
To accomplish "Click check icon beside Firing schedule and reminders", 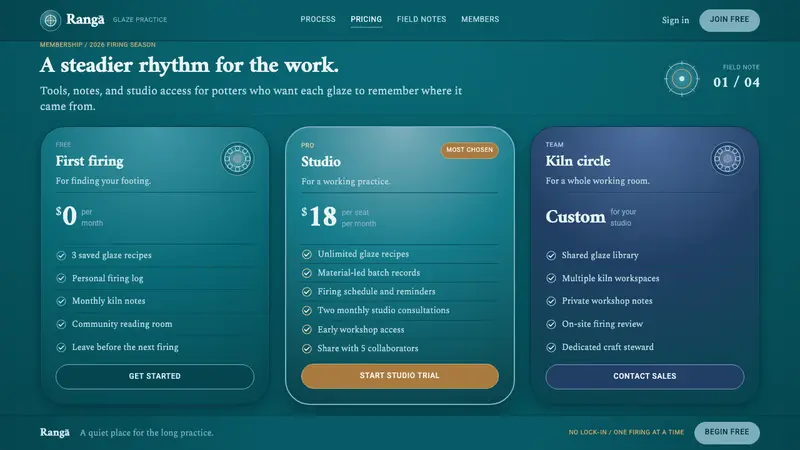I will 307,291.
